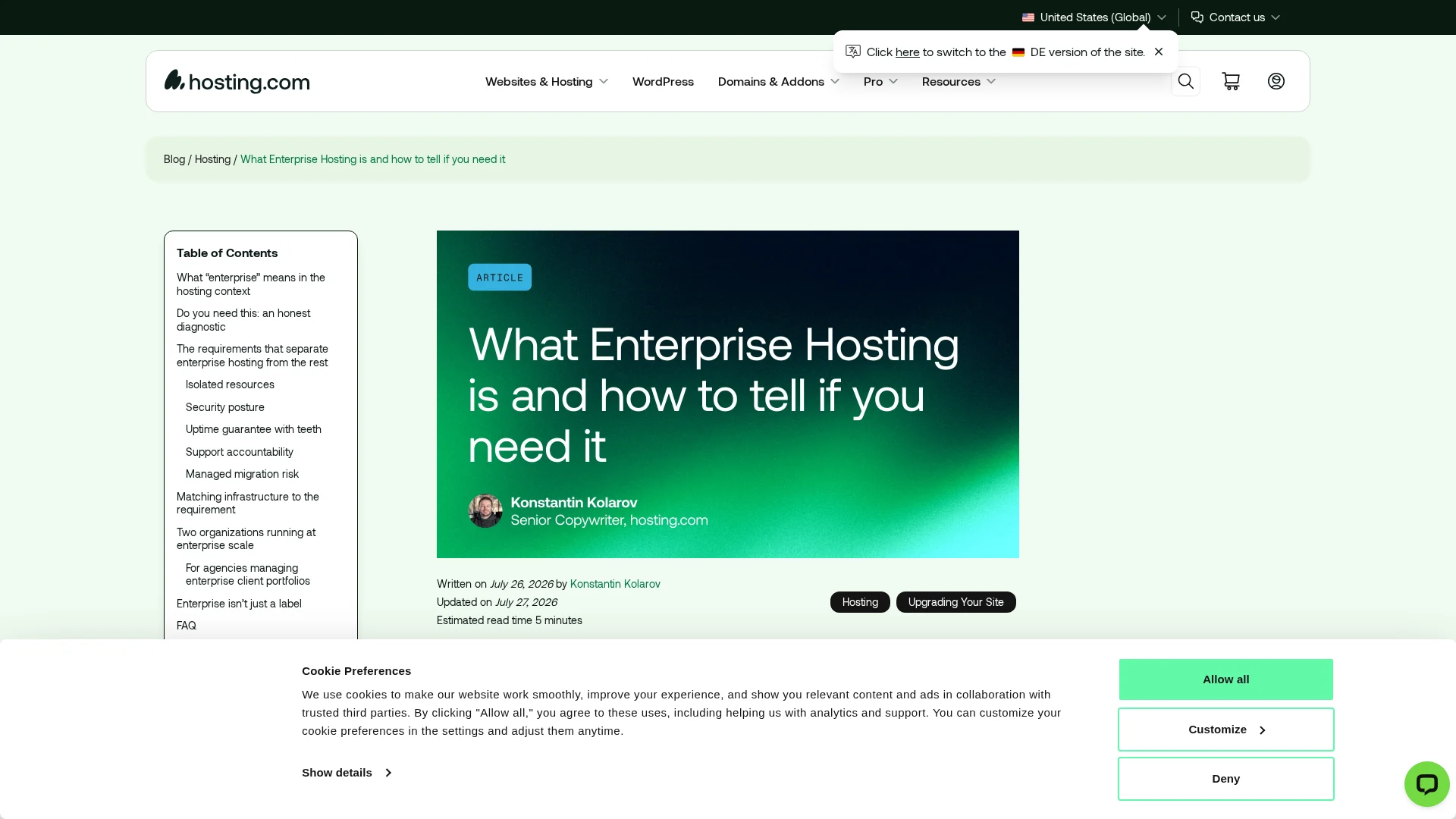Open the live chat bubble
1456x819 pixels.
[1426, 783]
